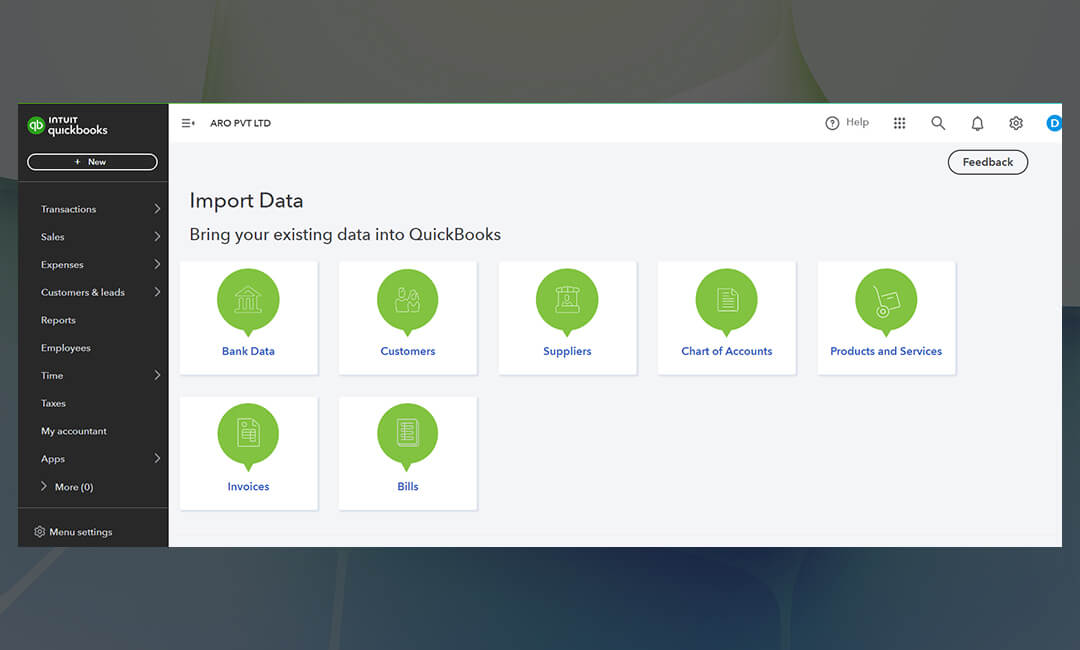
Task: Open the settings gear icon
Action: pos(1016,123)
